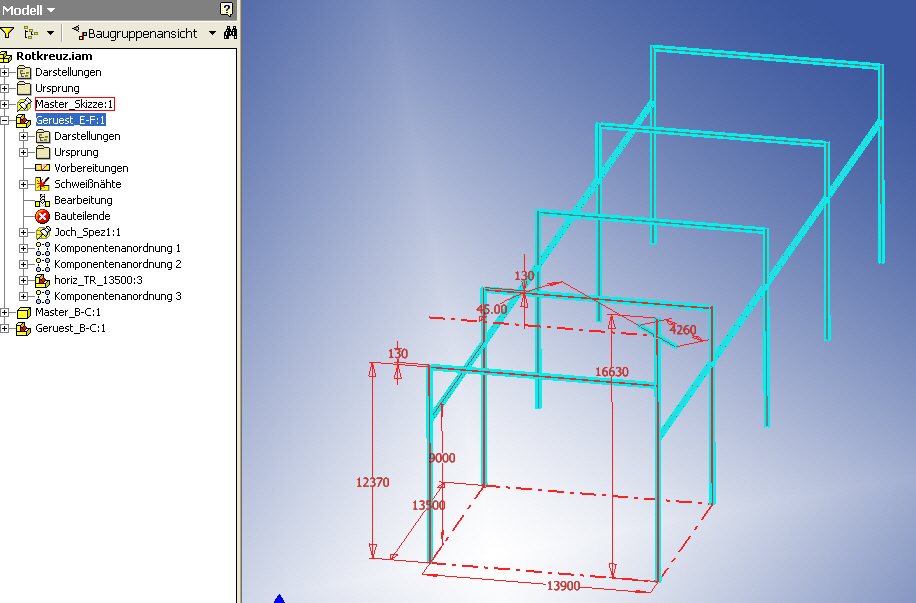Click tree structure display icon
The image size is (916, 603).
(31, 33)
